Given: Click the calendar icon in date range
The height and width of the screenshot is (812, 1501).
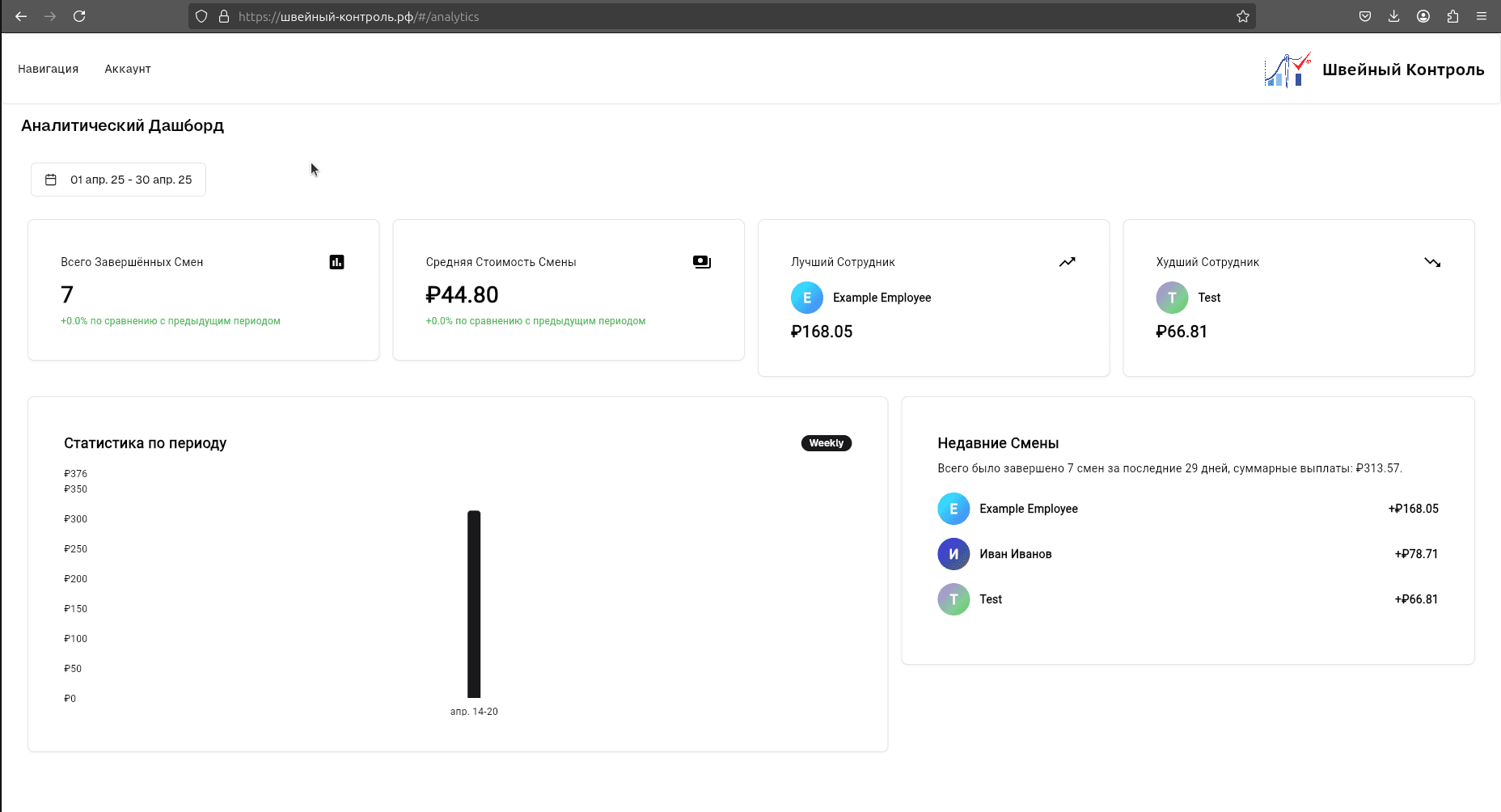Looking at the screenshot, I should click(51, 180).
